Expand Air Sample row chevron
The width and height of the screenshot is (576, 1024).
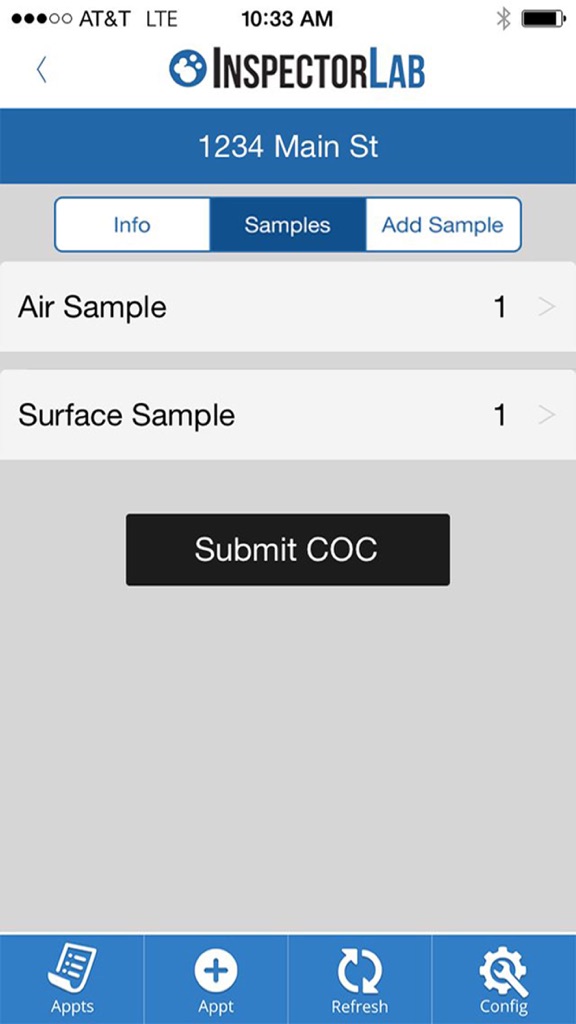(547, 306)
